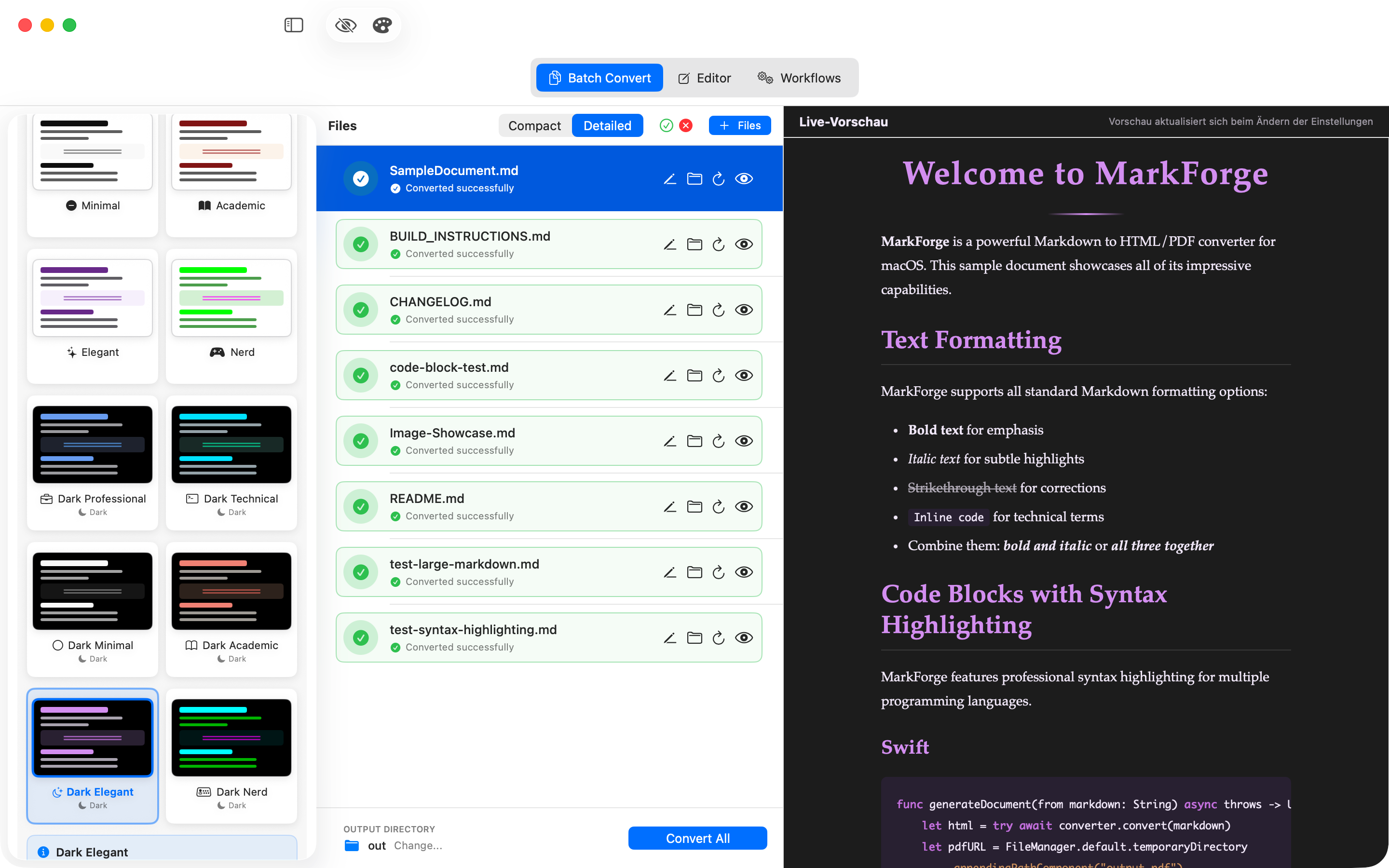Click the edit pencil for BUILD_INSTRUCTIONS.md
Viewport: 1389px width, 868px height.
point(670,244)
